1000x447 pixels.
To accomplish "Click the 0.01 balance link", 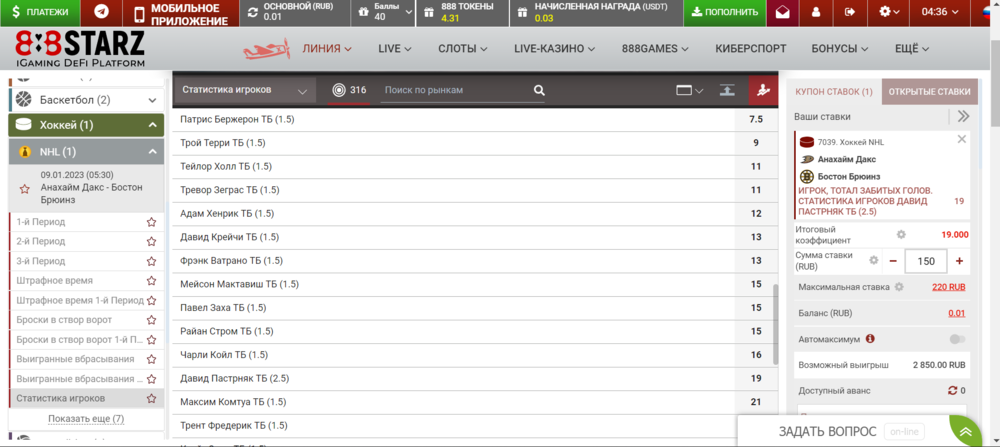I will (956, 313).
